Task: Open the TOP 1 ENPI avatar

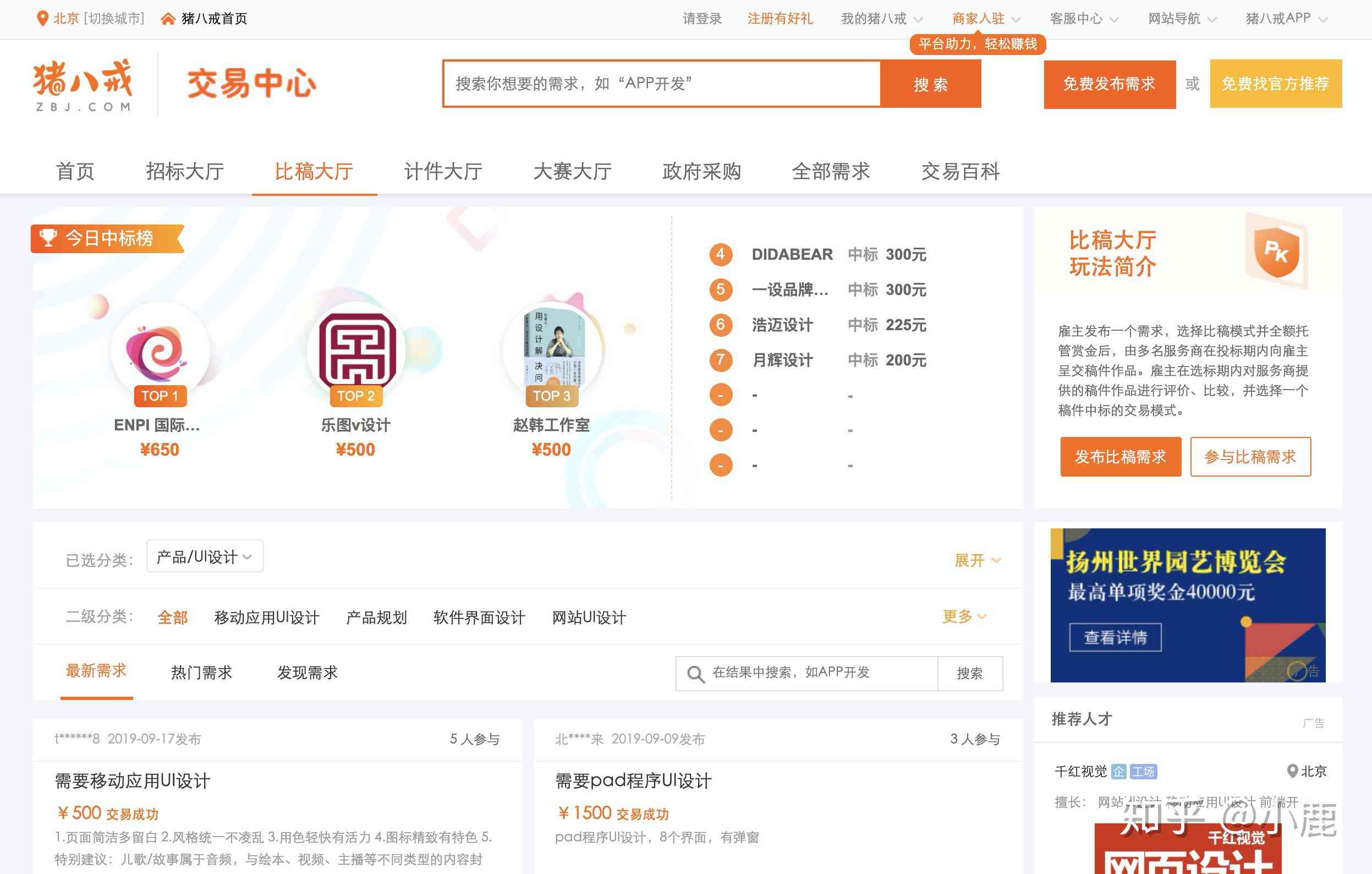Action: click(160, 351)
